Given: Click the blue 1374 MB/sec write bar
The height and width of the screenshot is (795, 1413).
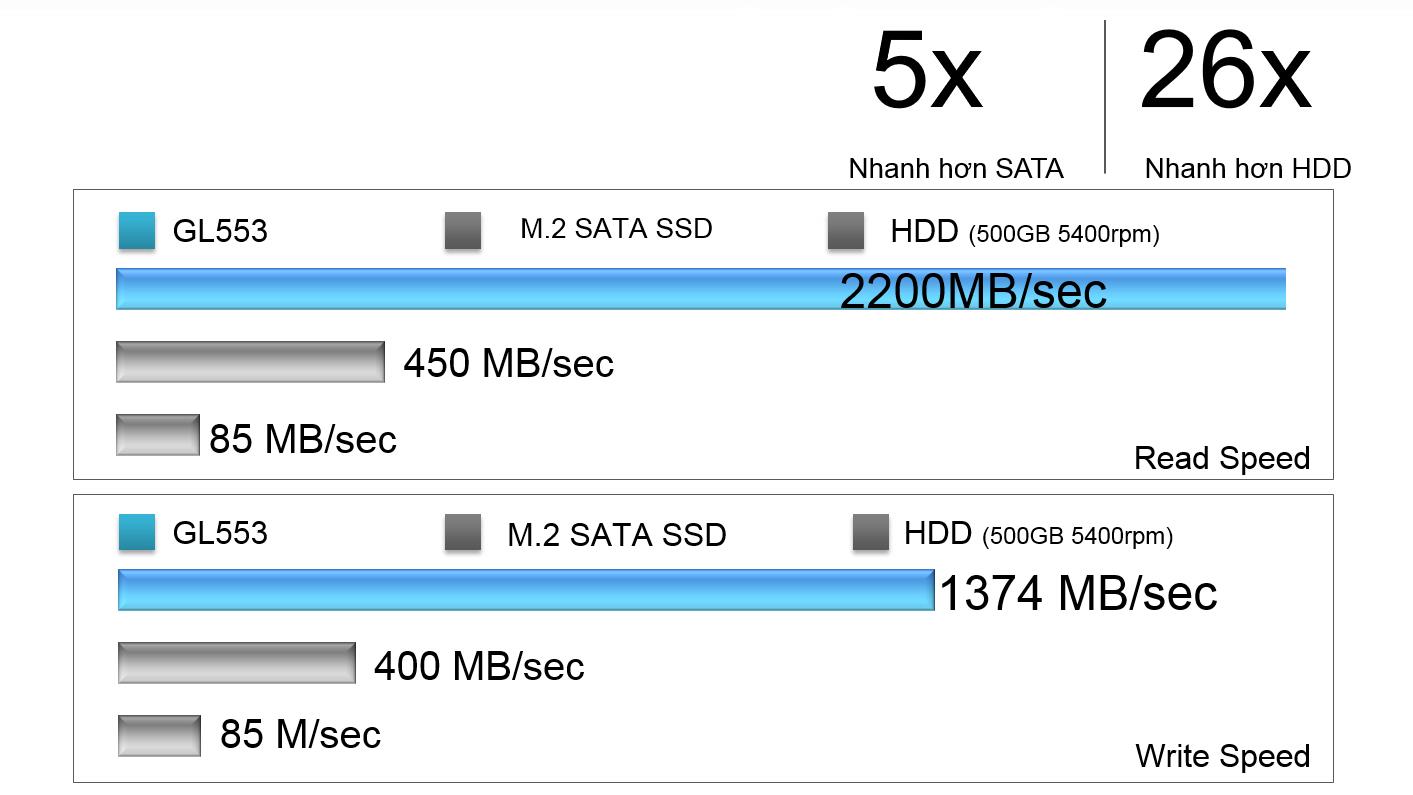Looking at the screenshot, I should coord(526,590).
